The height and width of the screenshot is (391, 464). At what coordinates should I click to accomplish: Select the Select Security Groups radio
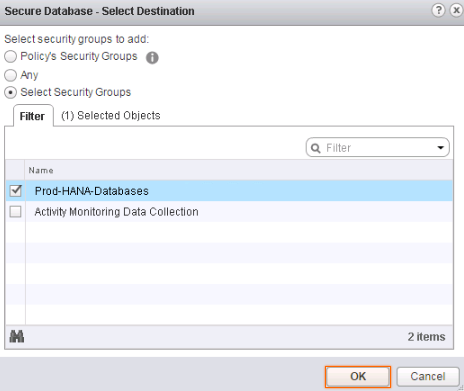tap(10, 92)
